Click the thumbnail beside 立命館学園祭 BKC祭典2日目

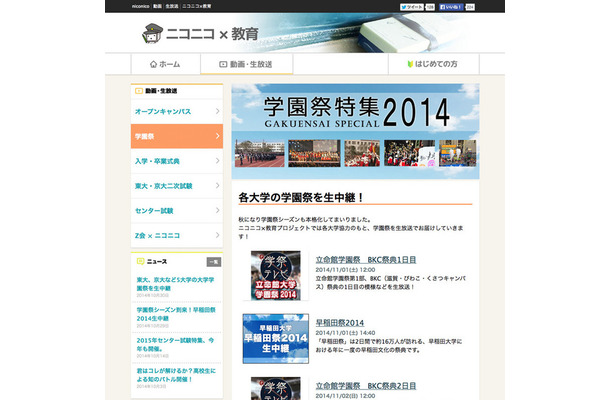[275, 388]
